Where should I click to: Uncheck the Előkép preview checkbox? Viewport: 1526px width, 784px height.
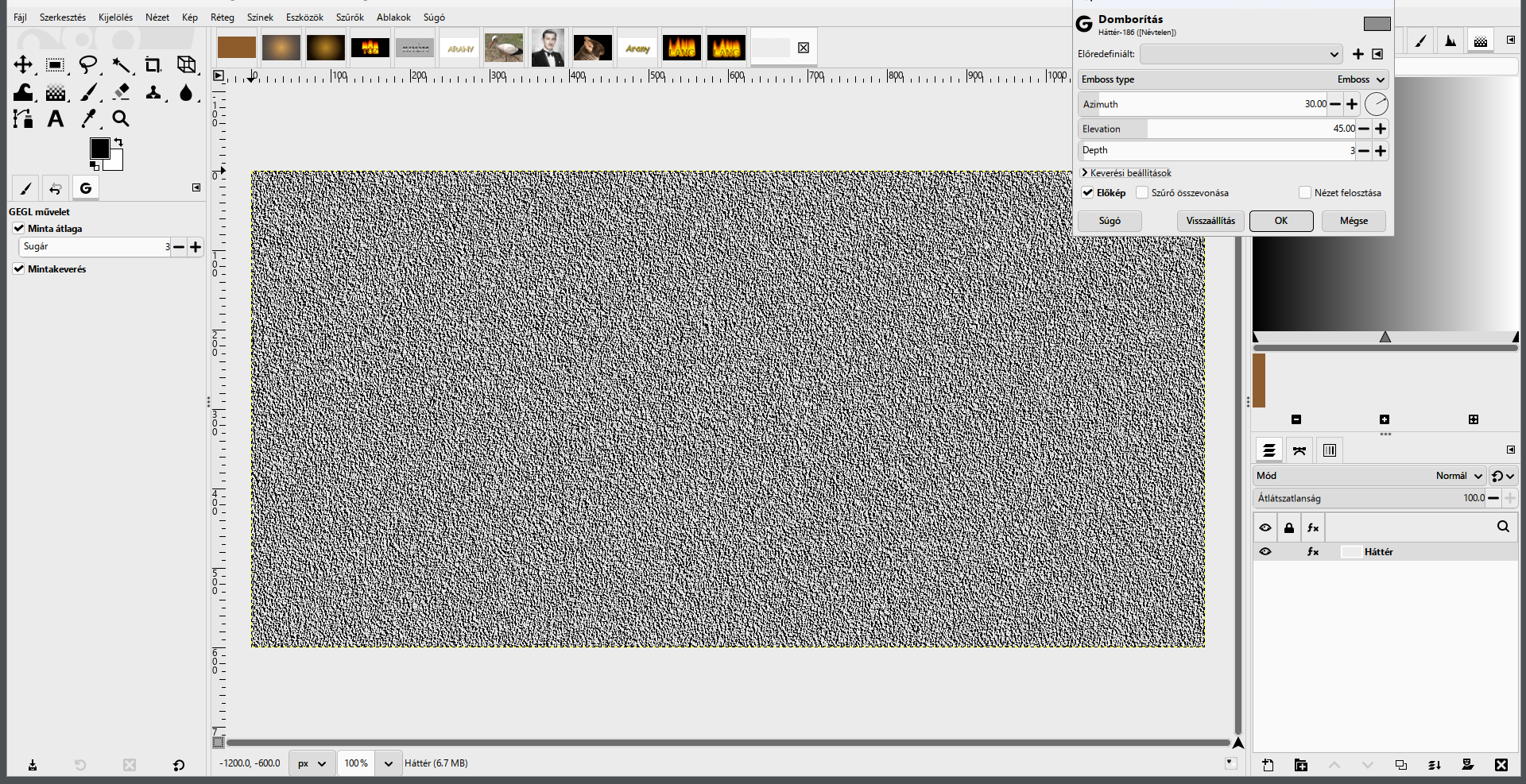click(1087, 192)
